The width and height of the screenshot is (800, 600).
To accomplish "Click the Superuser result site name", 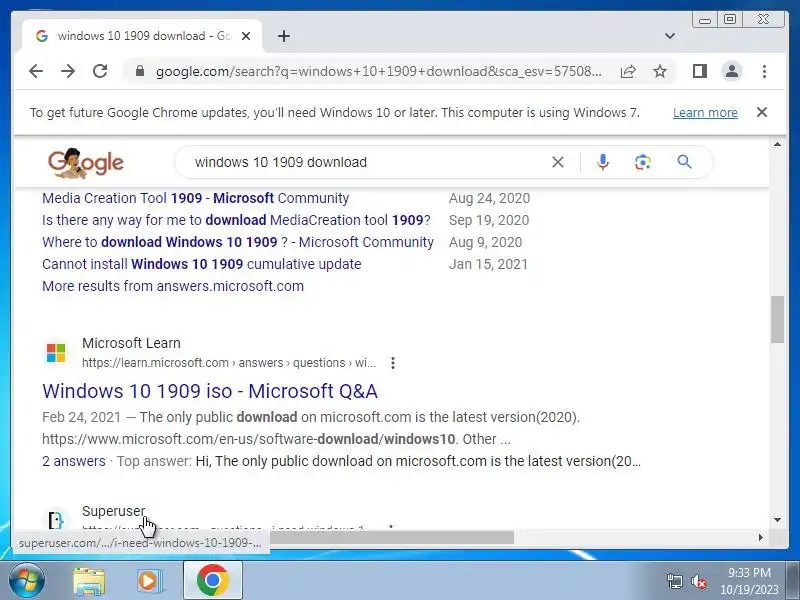I will click(x=113, y=511).
